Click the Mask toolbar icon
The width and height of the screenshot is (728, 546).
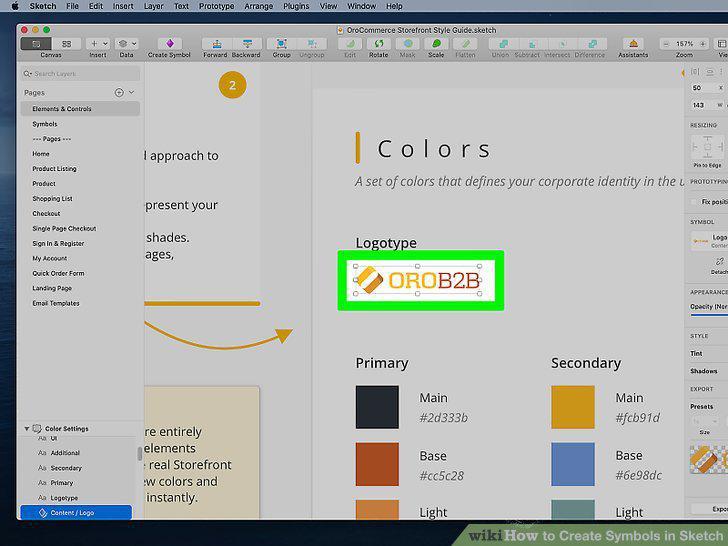click(408, 44)
